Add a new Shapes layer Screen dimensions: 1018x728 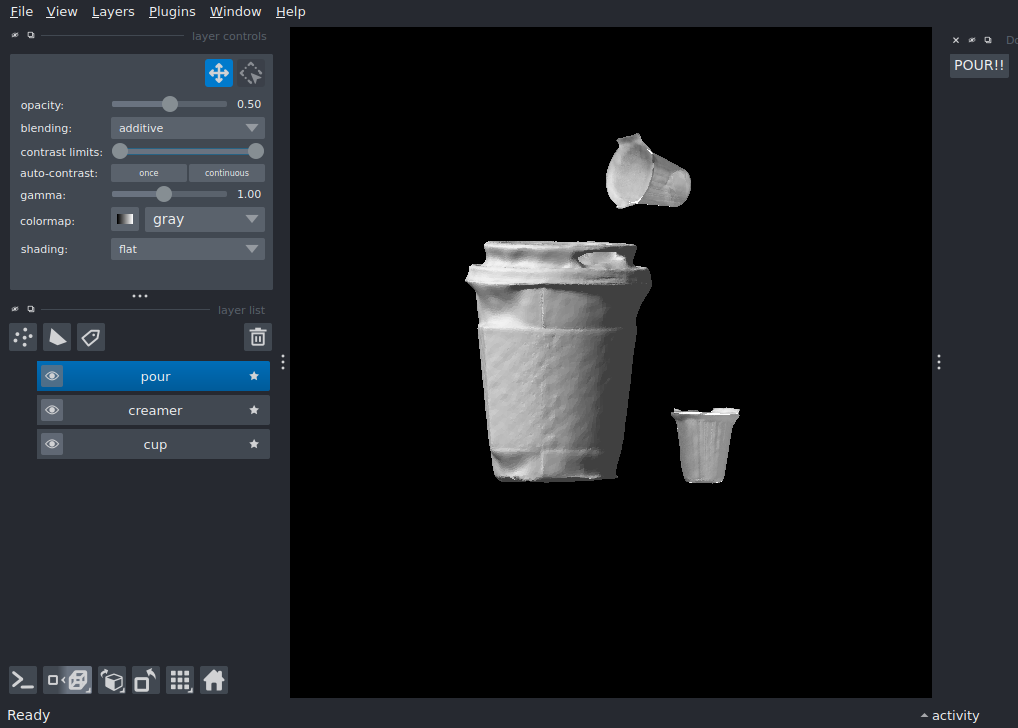[57, 337]
